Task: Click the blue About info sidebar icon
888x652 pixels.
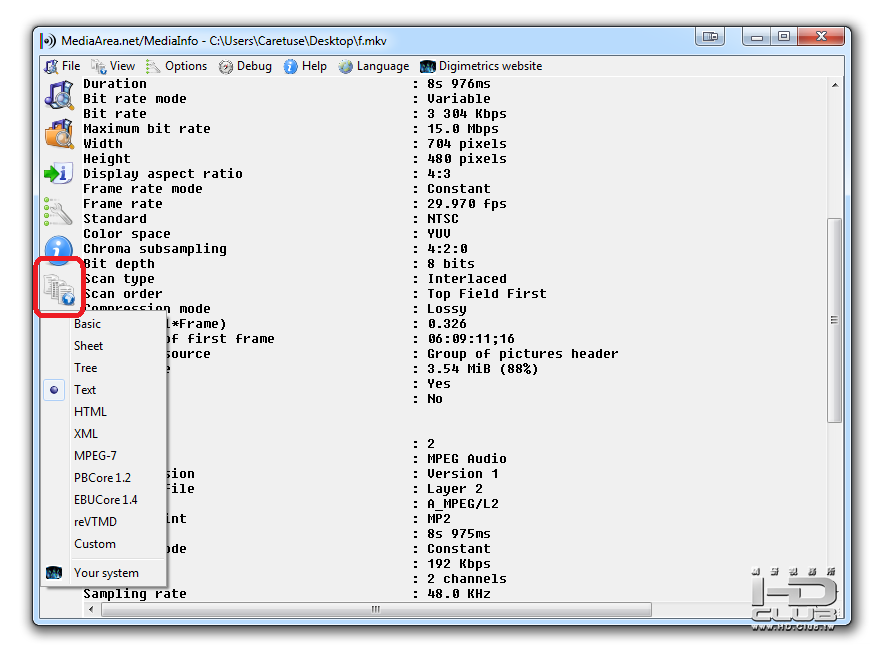Action: tap(58, 248)
